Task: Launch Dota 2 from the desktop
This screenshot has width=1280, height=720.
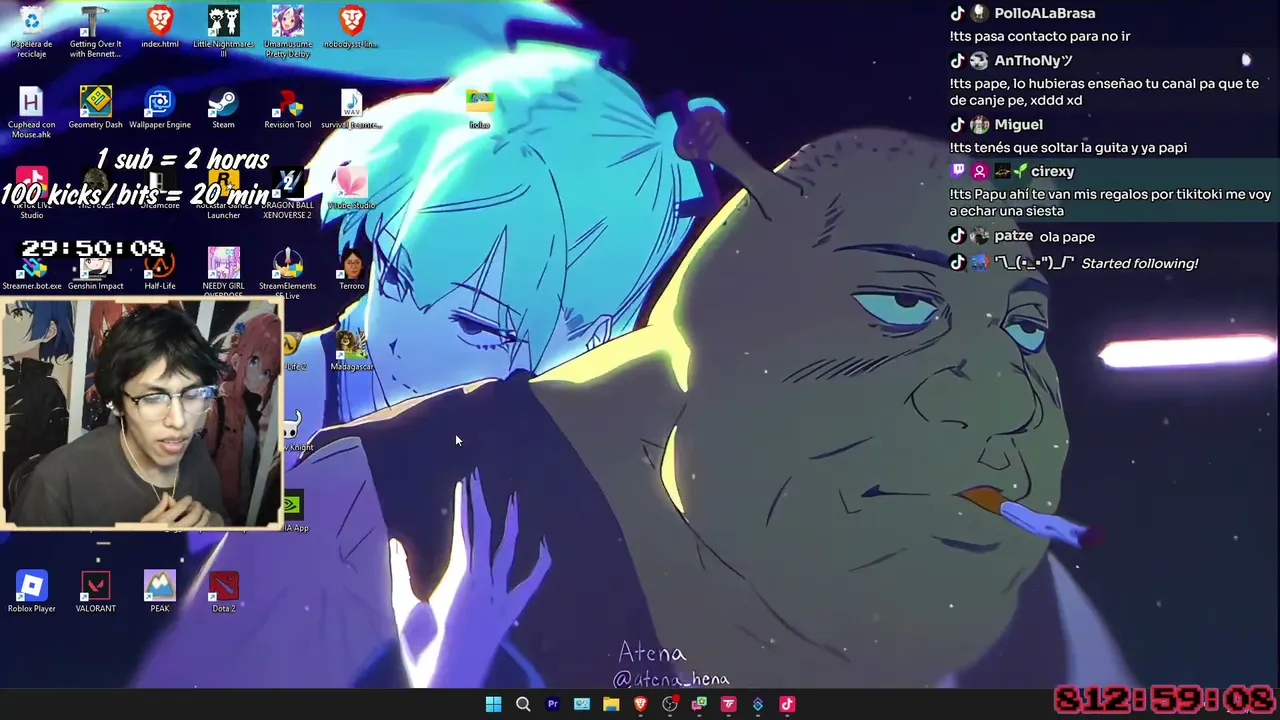Action: click(x=224, y=590)
